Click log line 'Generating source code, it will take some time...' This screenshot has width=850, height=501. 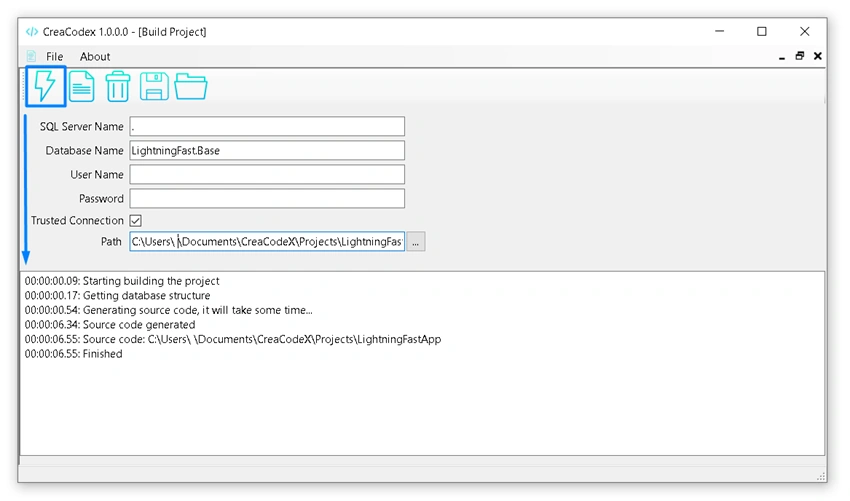(169, 310)
